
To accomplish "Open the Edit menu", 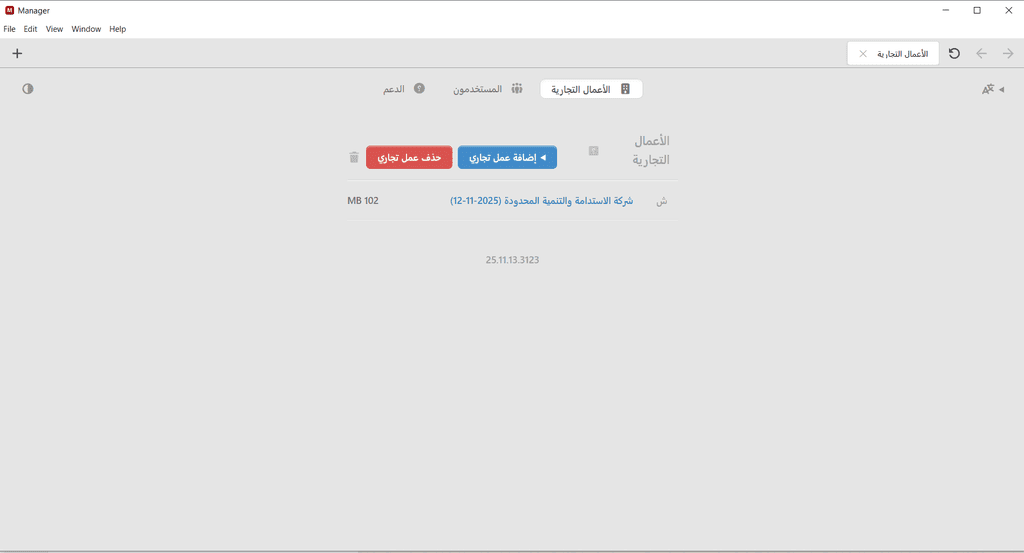I will (x=30, y=29).
